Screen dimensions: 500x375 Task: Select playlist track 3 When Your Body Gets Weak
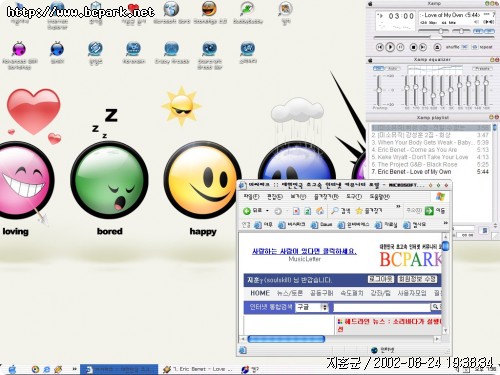point(430,142)
